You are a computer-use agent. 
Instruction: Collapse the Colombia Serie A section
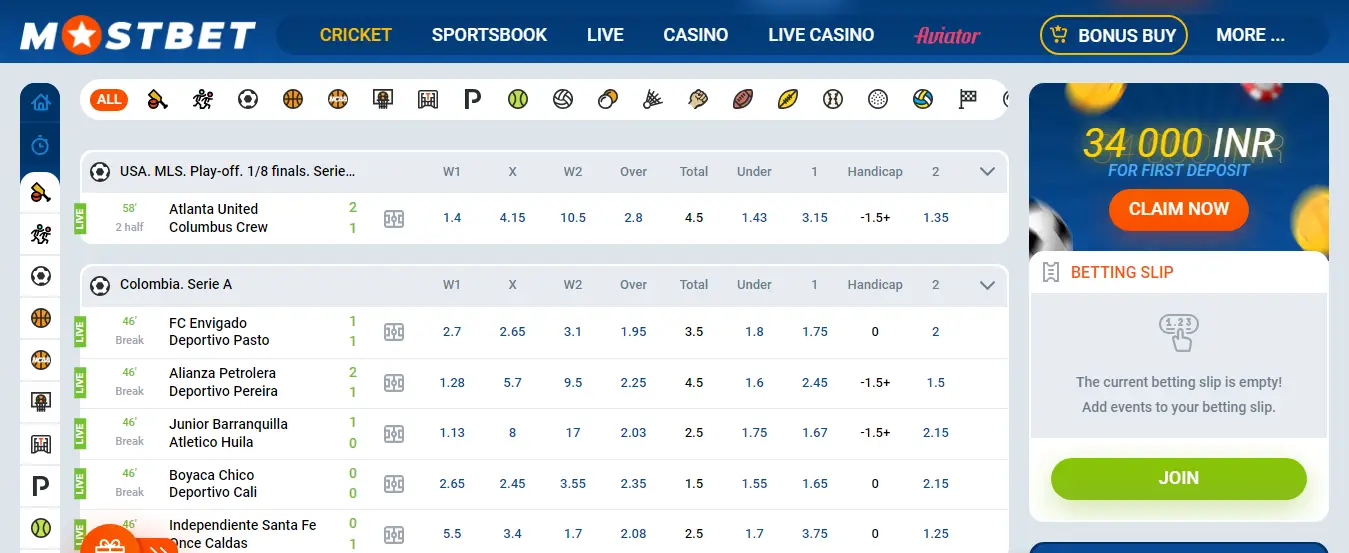coord(988,285)
